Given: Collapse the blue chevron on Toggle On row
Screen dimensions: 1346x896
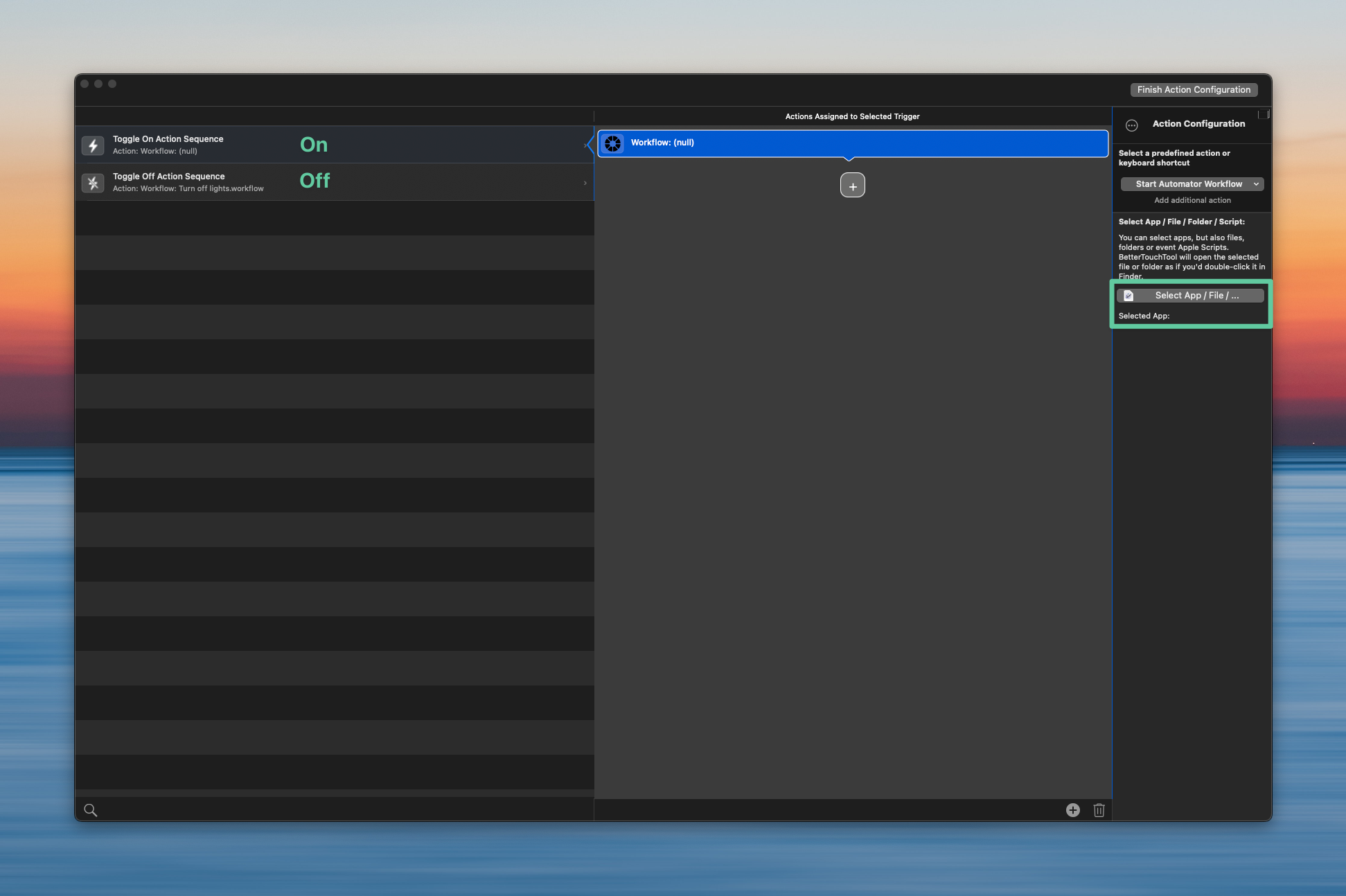Looking at the screenshot, I should tap(588, 145).
